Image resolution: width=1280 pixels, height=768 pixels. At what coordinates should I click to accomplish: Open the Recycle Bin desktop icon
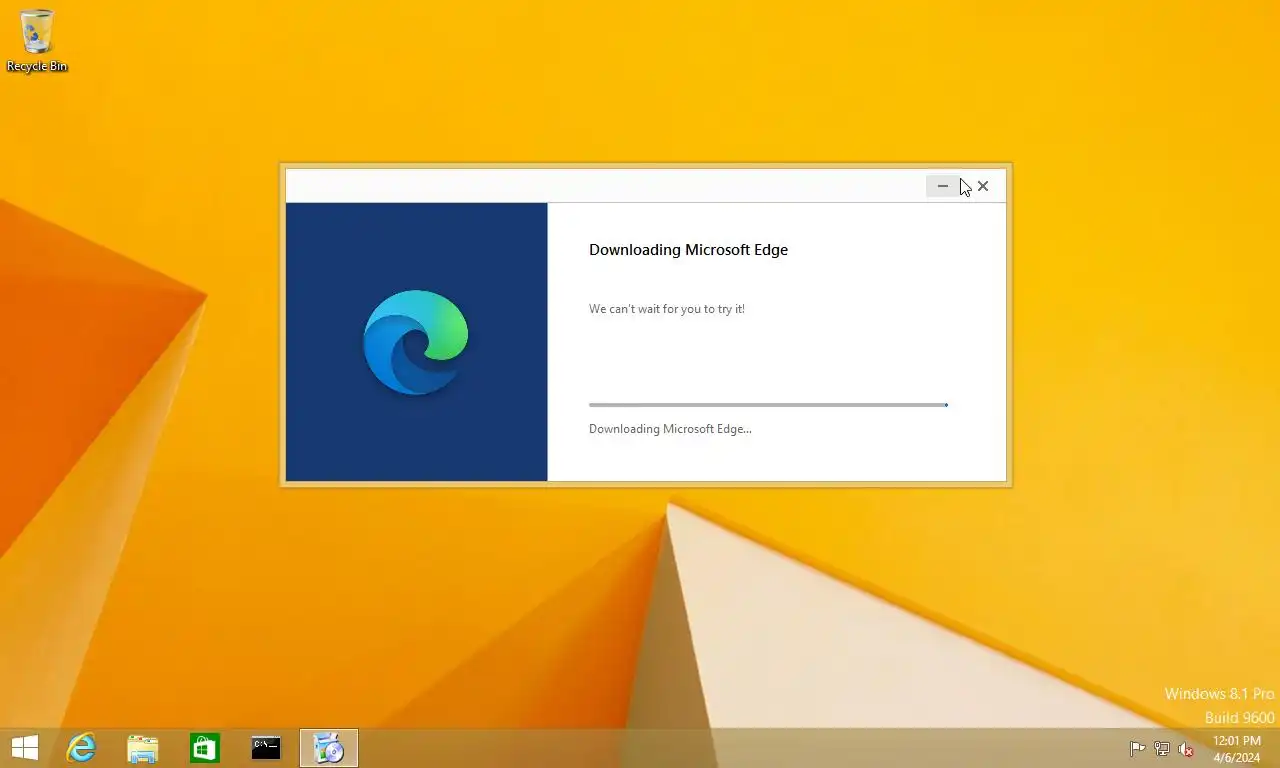click(37, 41)
